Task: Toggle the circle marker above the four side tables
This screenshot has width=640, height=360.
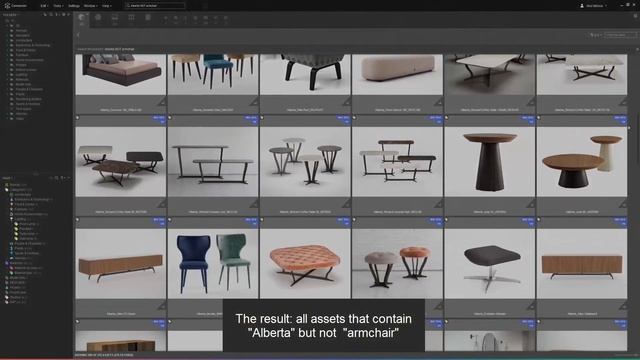Action: [262, 118]
